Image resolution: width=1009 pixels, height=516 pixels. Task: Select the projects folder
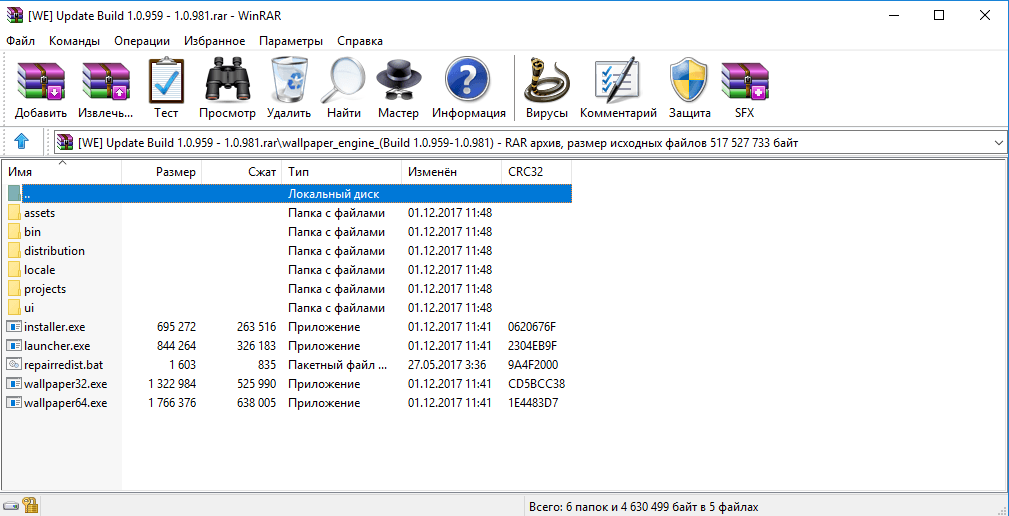(x=289, y=289)
